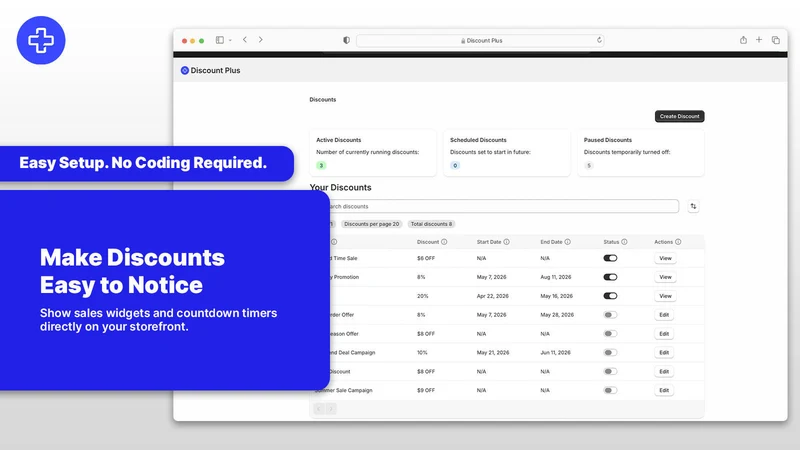Click the browser address bar showing Discount Plus

pos(480,40)
